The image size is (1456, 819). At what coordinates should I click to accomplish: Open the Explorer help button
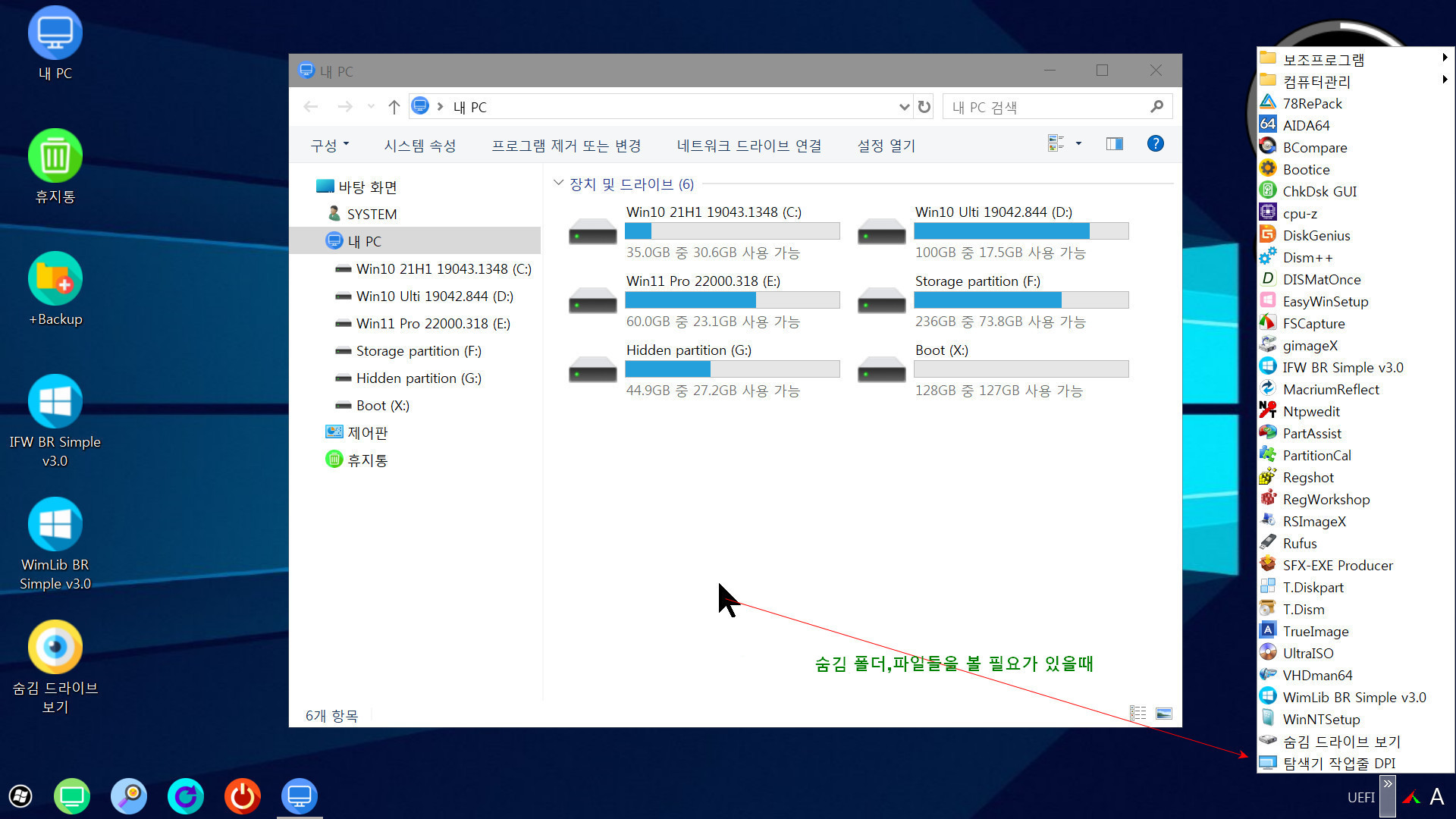pos(1155,143)
